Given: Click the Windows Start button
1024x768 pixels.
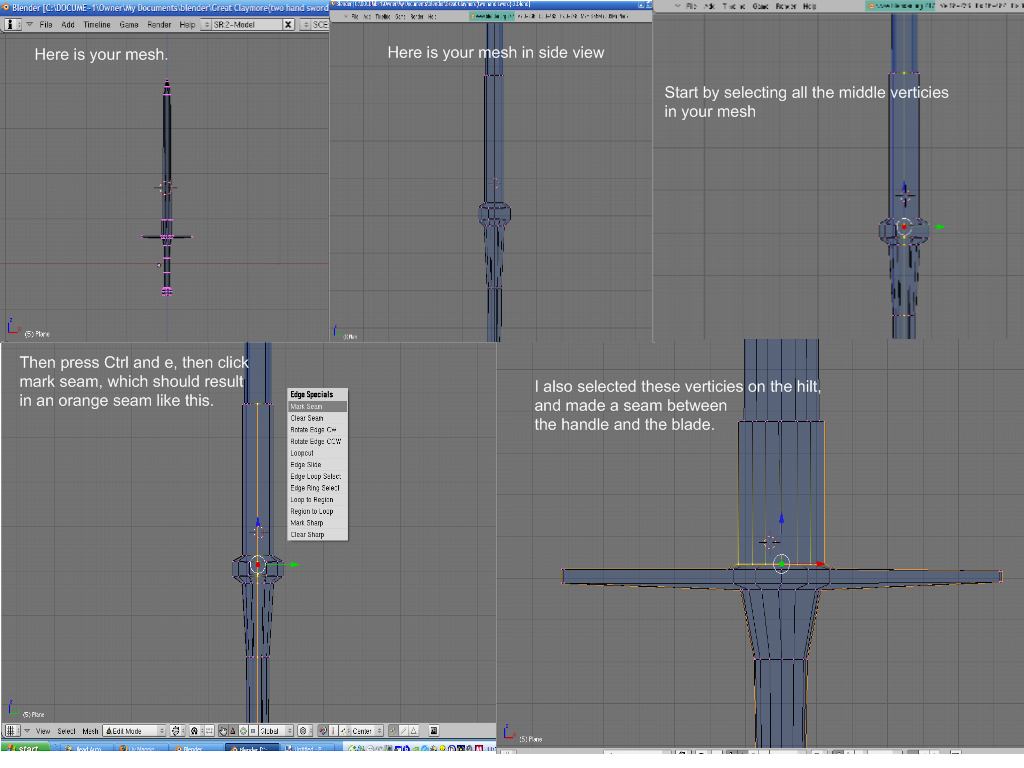Looking at the screenshot, I should (x=24, y=748).
